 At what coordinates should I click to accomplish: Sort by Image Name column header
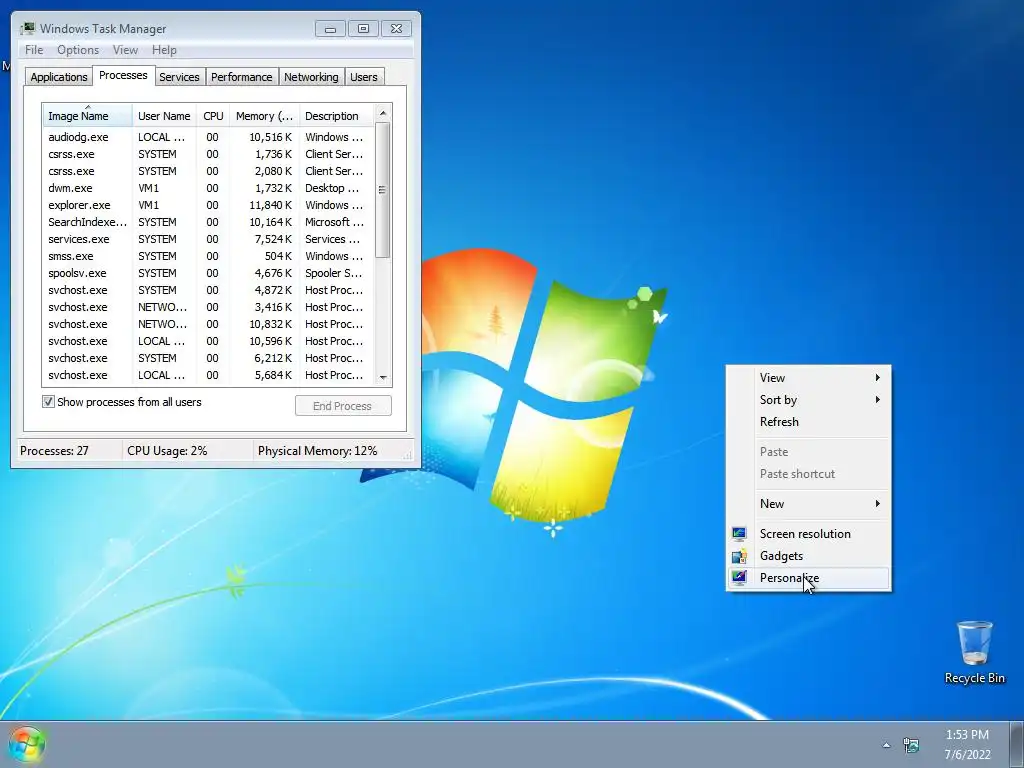88,116
